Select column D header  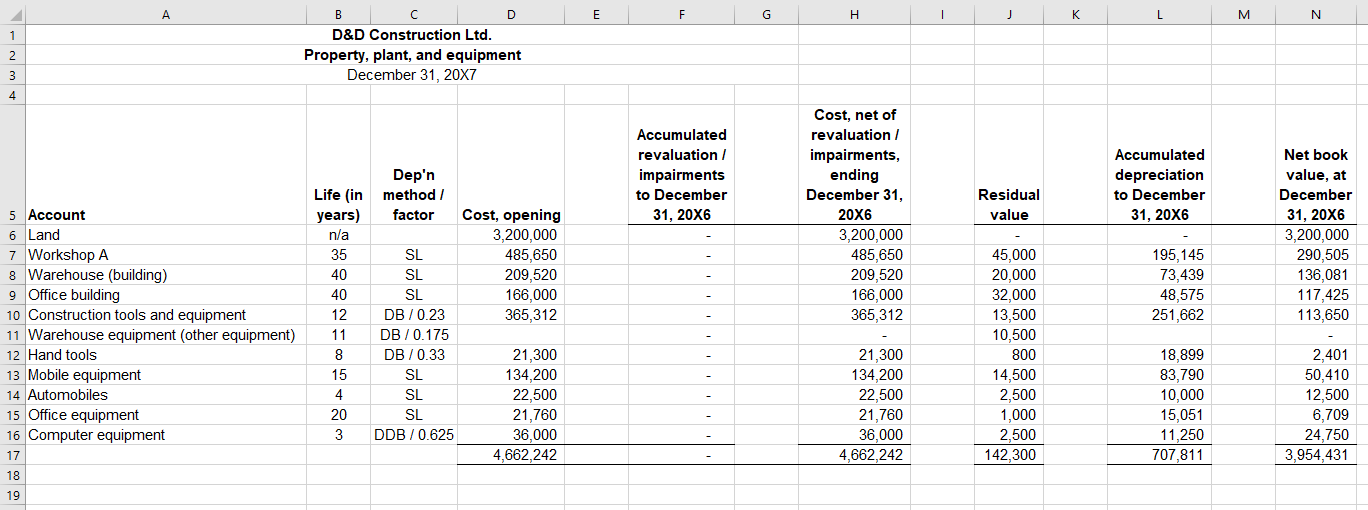[x=511, y=14]
